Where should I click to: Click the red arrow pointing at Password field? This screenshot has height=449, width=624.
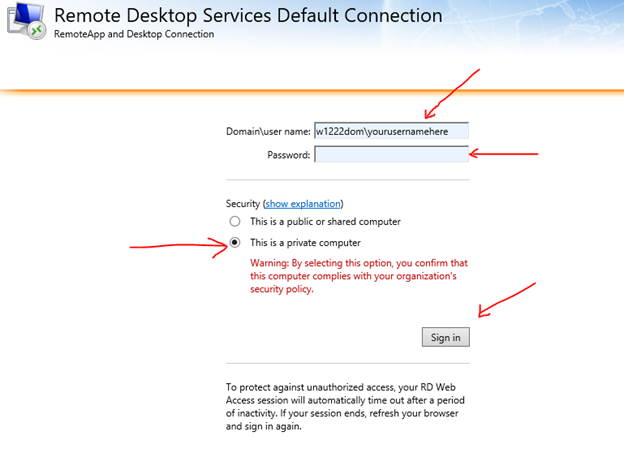click(x=505, y=154)
